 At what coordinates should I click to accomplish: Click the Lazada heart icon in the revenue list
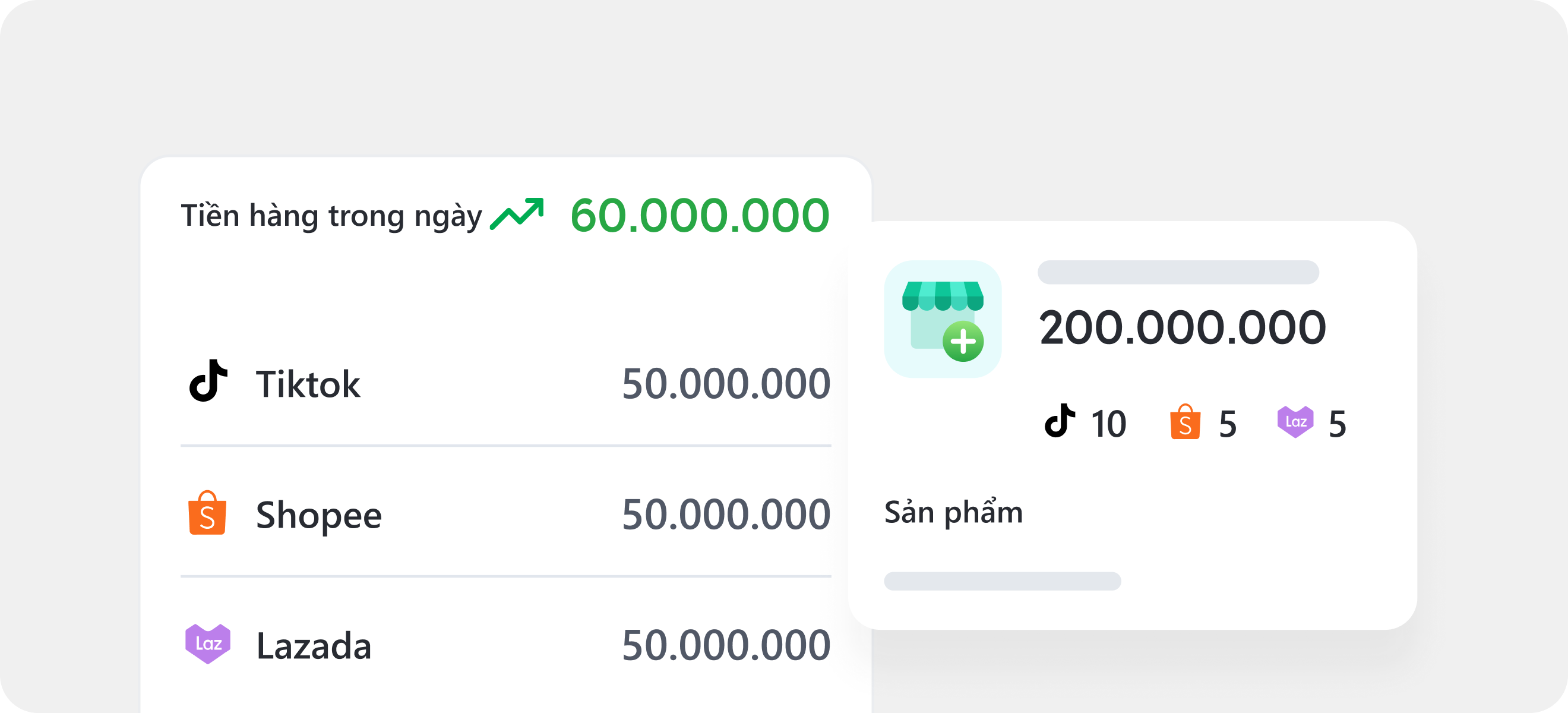click(207, 643)
